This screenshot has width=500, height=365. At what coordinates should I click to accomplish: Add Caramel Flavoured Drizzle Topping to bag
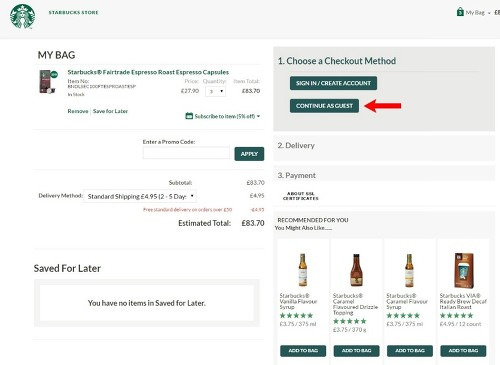coord(356,351)
